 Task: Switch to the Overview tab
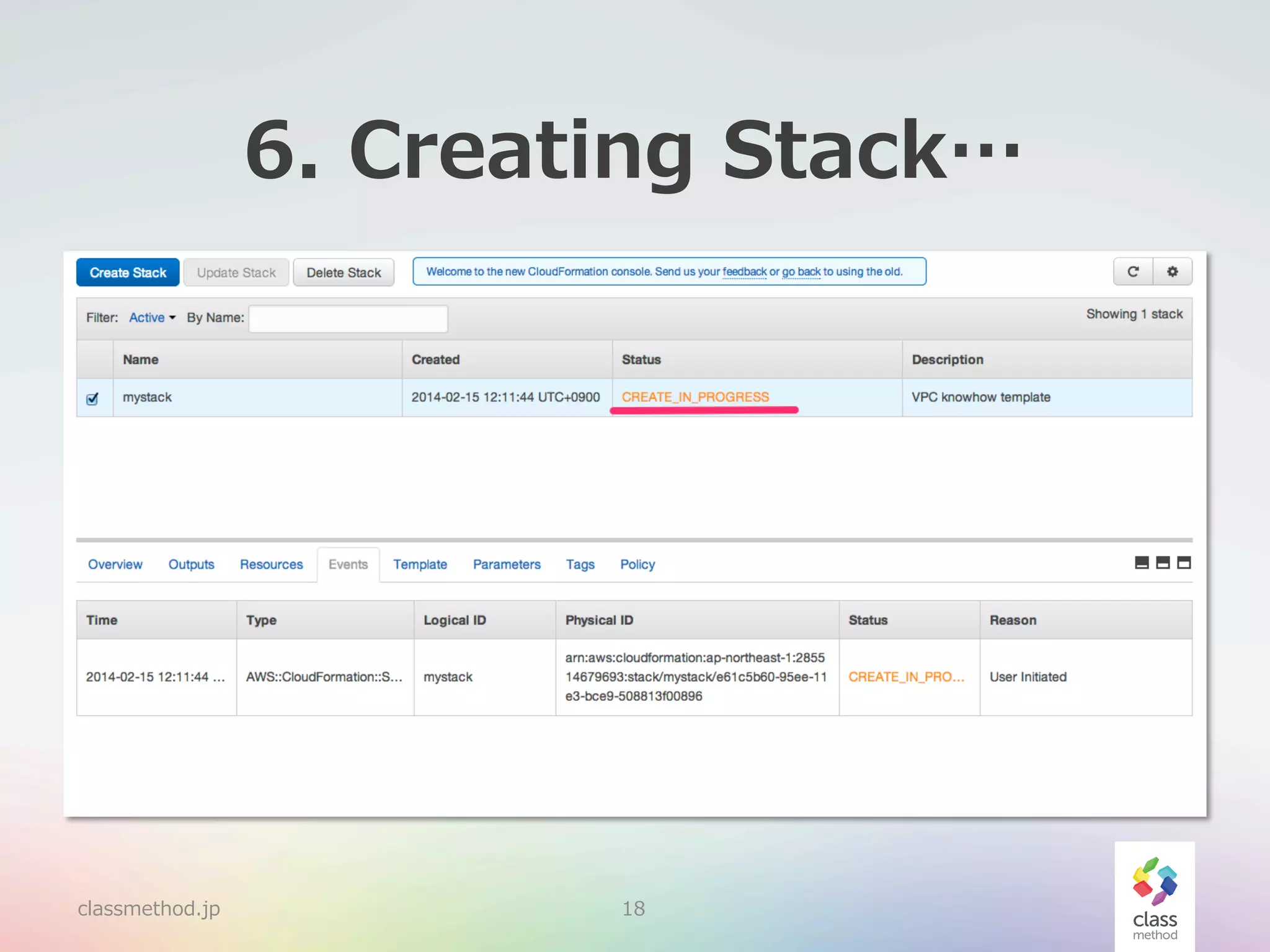click(115, 565)
